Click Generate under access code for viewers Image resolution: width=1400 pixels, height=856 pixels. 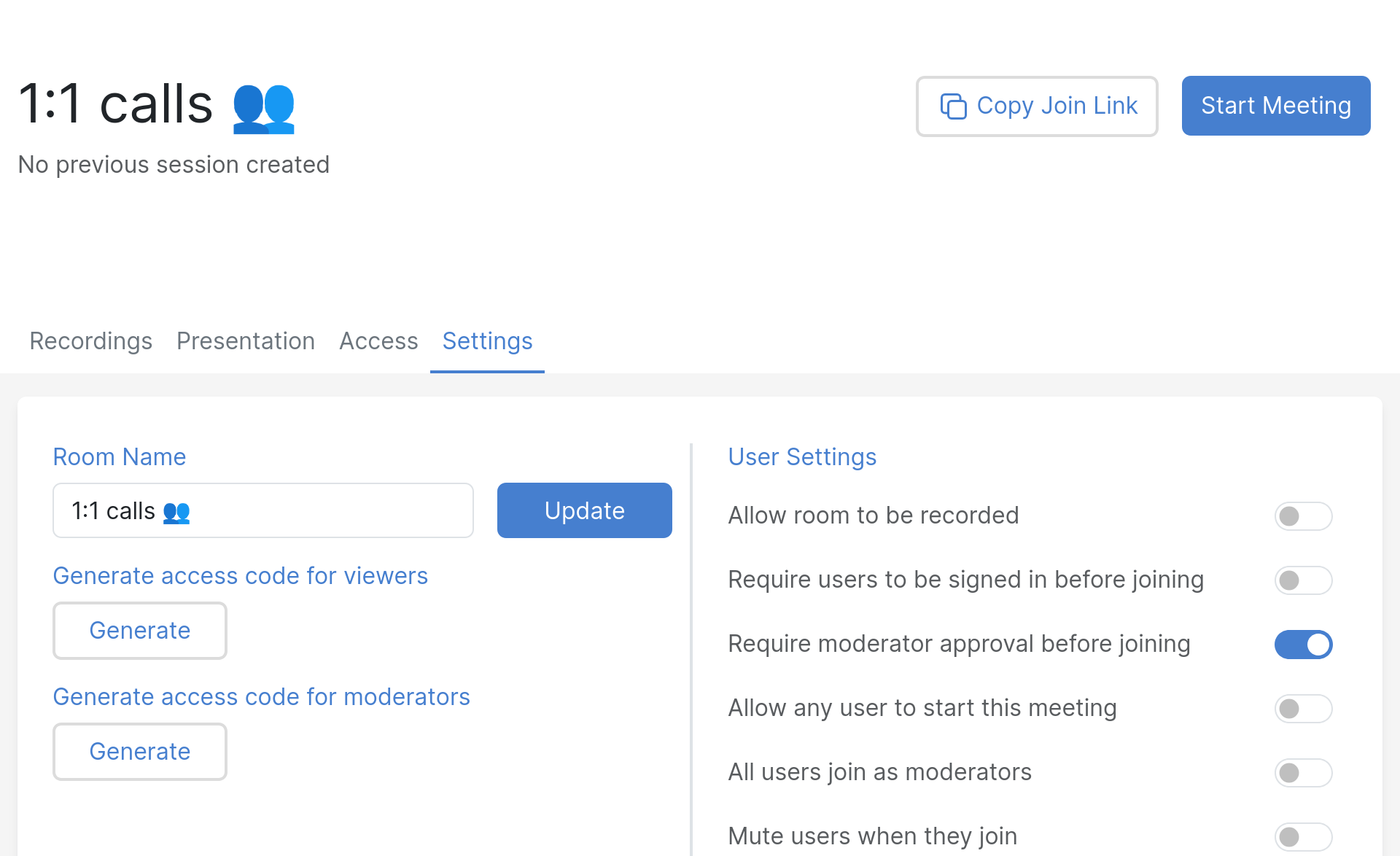tap(139, 630)
